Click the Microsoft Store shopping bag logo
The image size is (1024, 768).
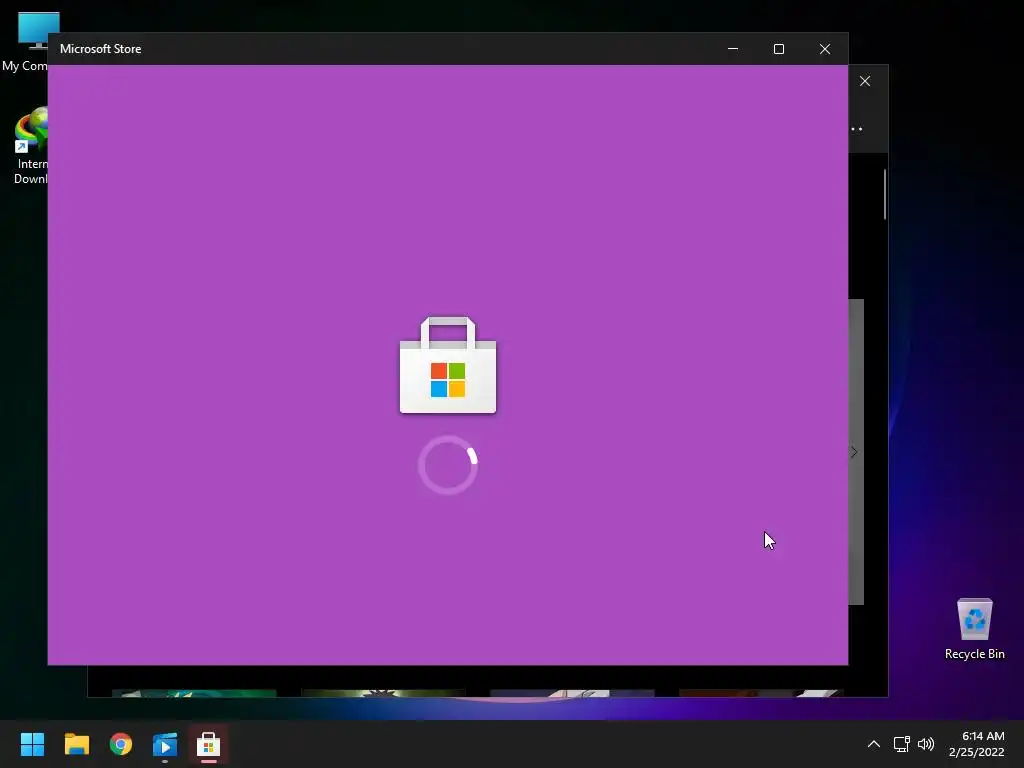coord(448,365)
